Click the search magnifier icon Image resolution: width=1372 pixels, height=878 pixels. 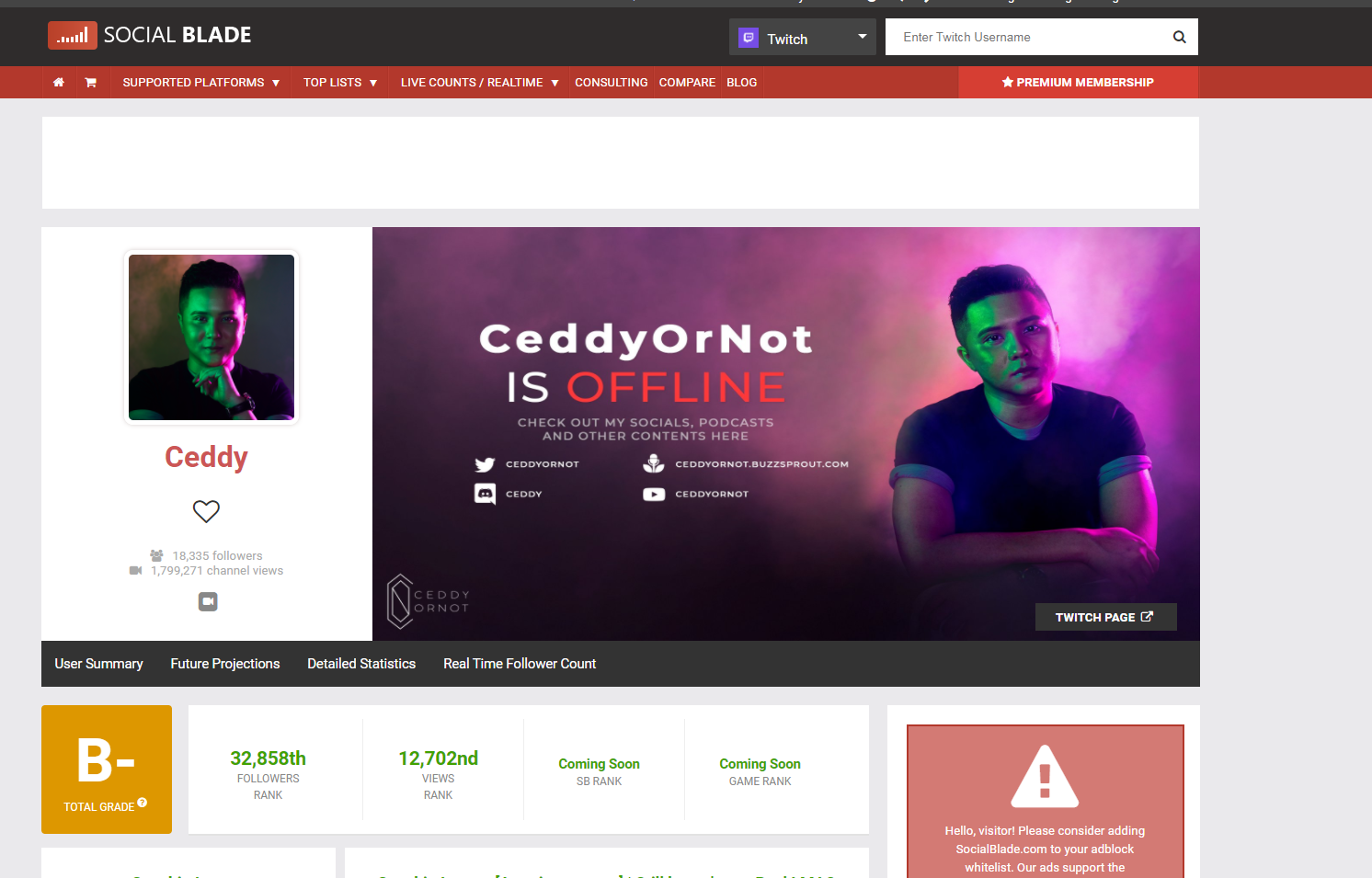(1180, 37)
